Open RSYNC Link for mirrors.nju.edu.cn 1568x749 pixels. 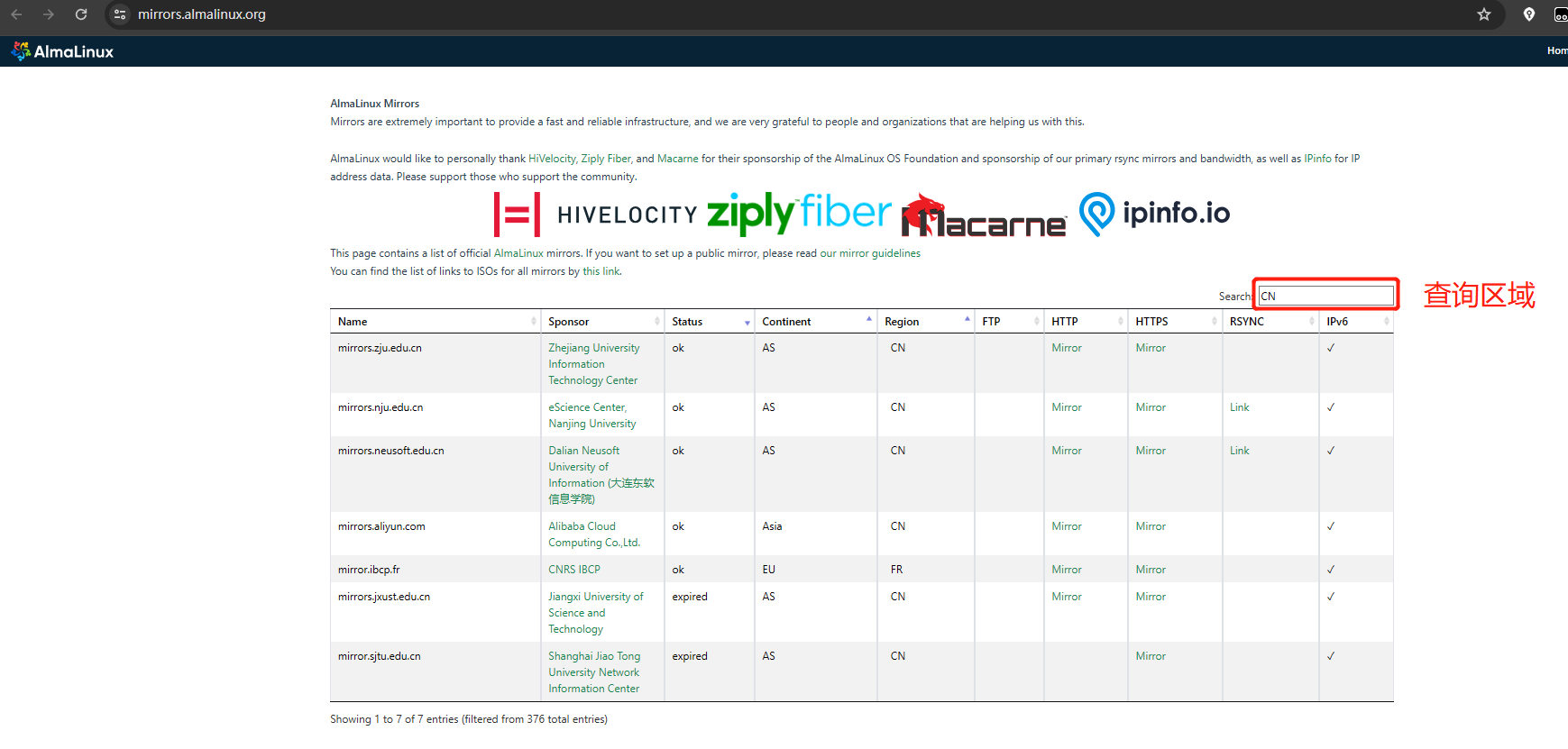coord(1240,407)
